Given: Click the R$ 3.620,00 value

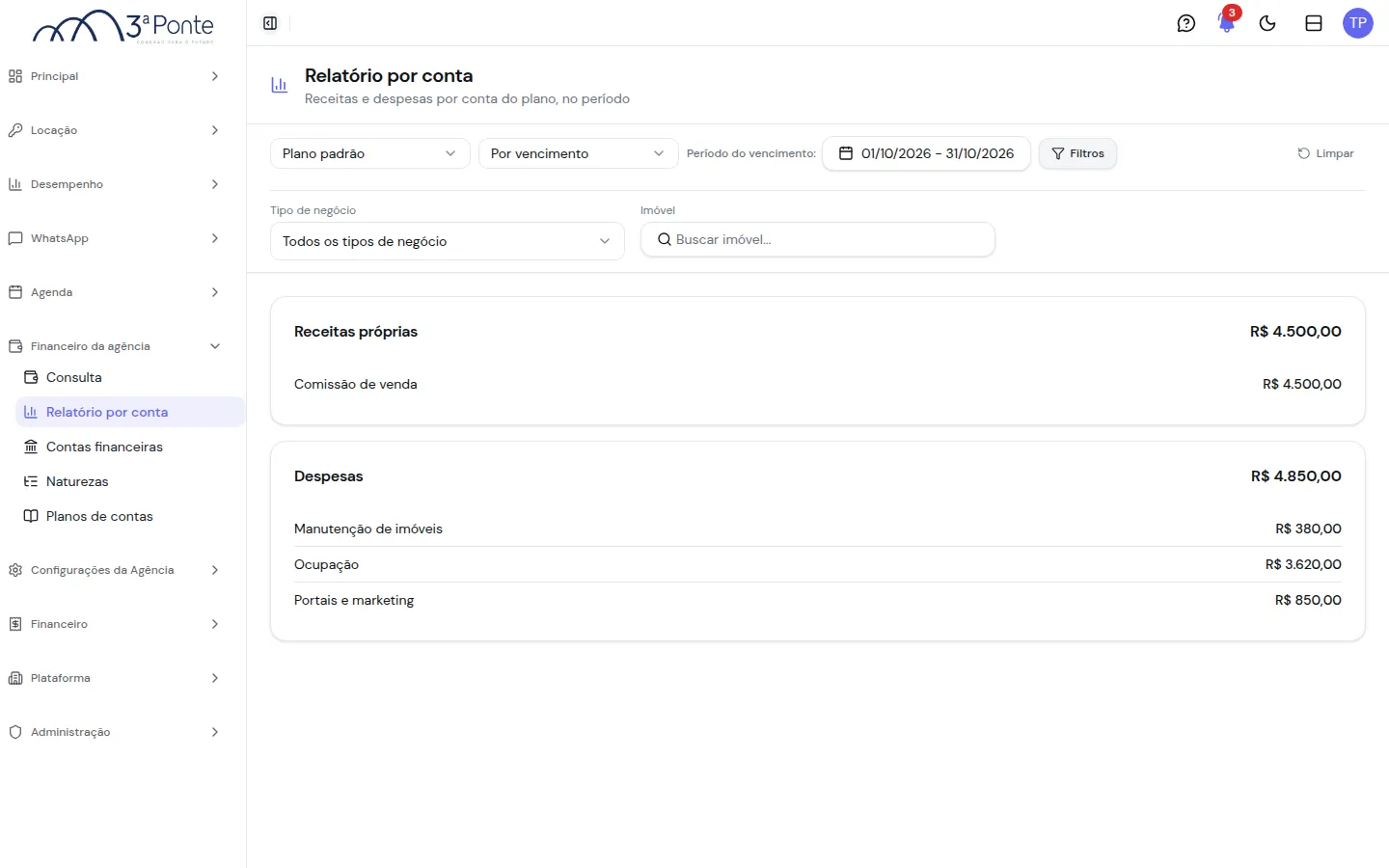Looking at the screenshot, I should tap(1303, 564).
